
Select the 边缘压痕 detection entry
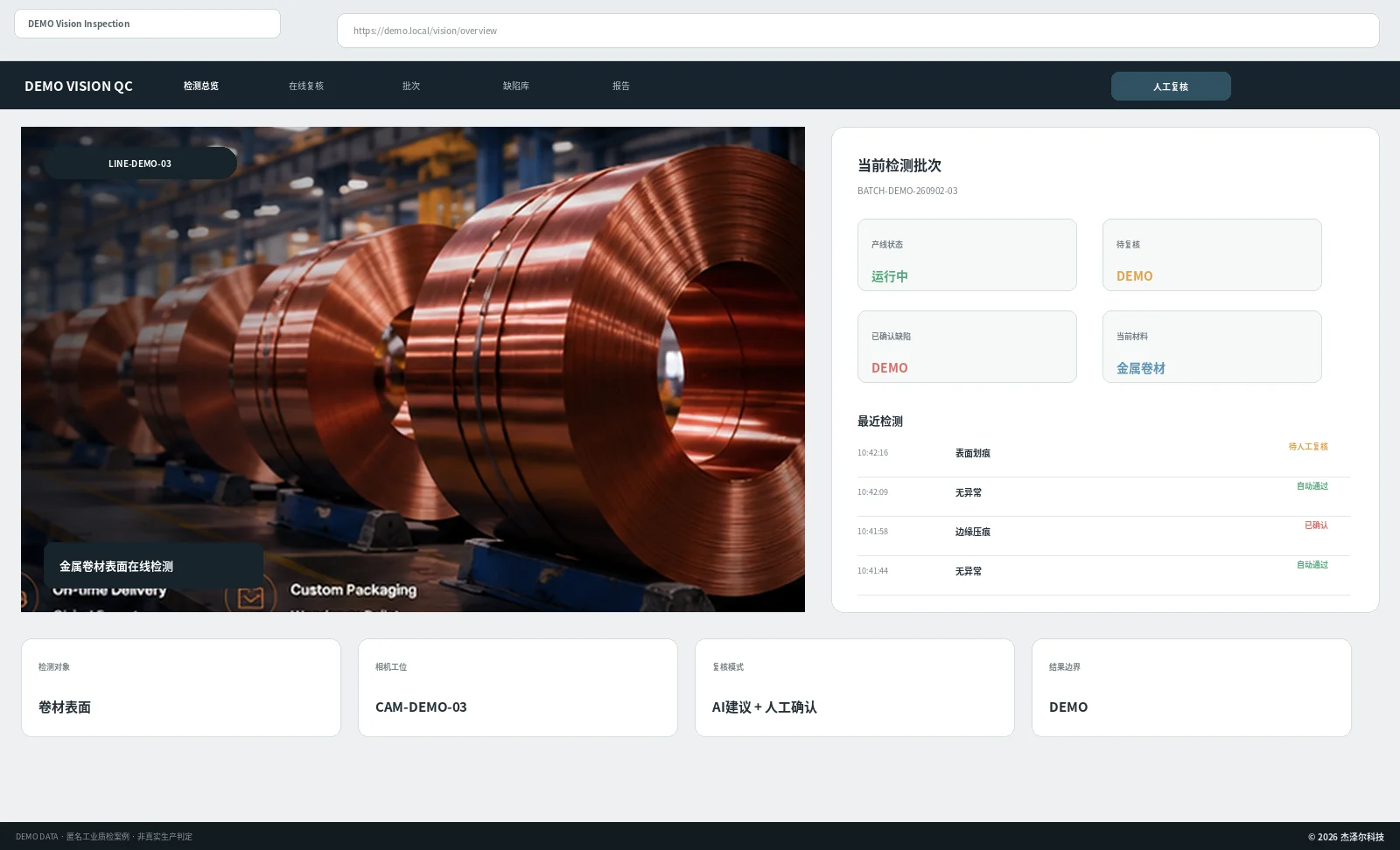(1103, 536)
